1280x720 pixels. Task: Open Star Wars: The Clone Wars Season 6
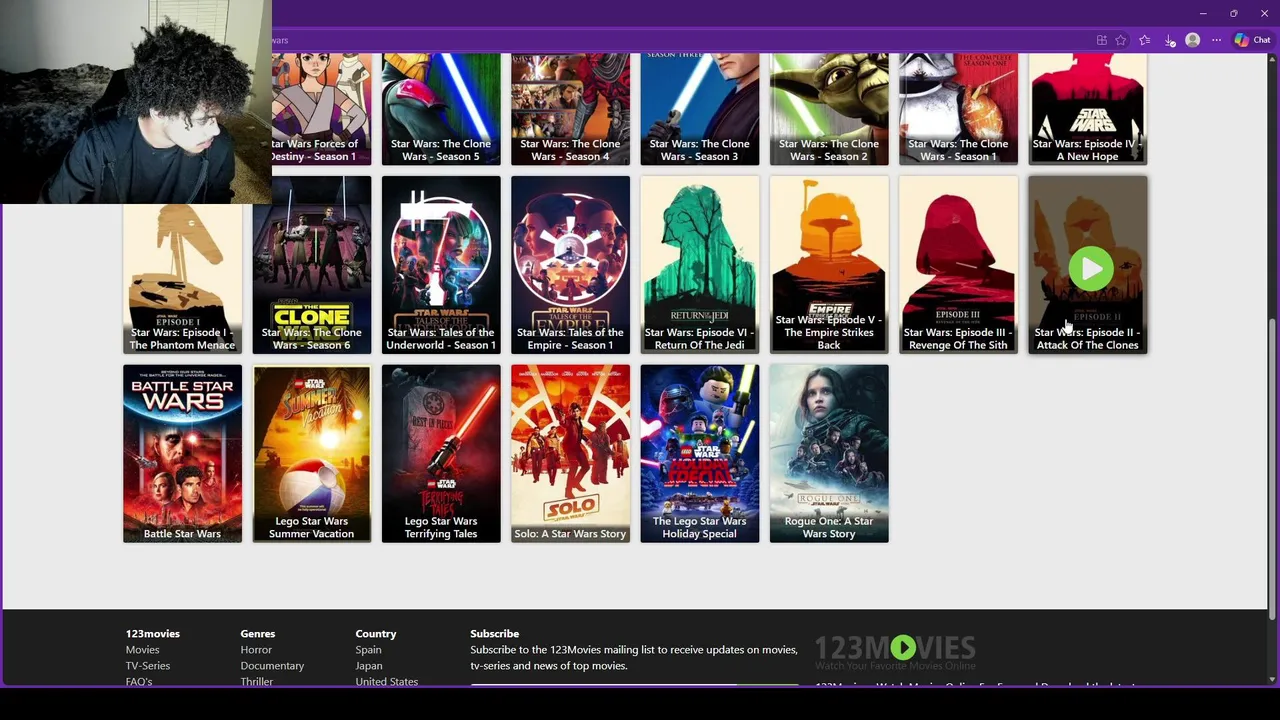click(x=311, y=265)
